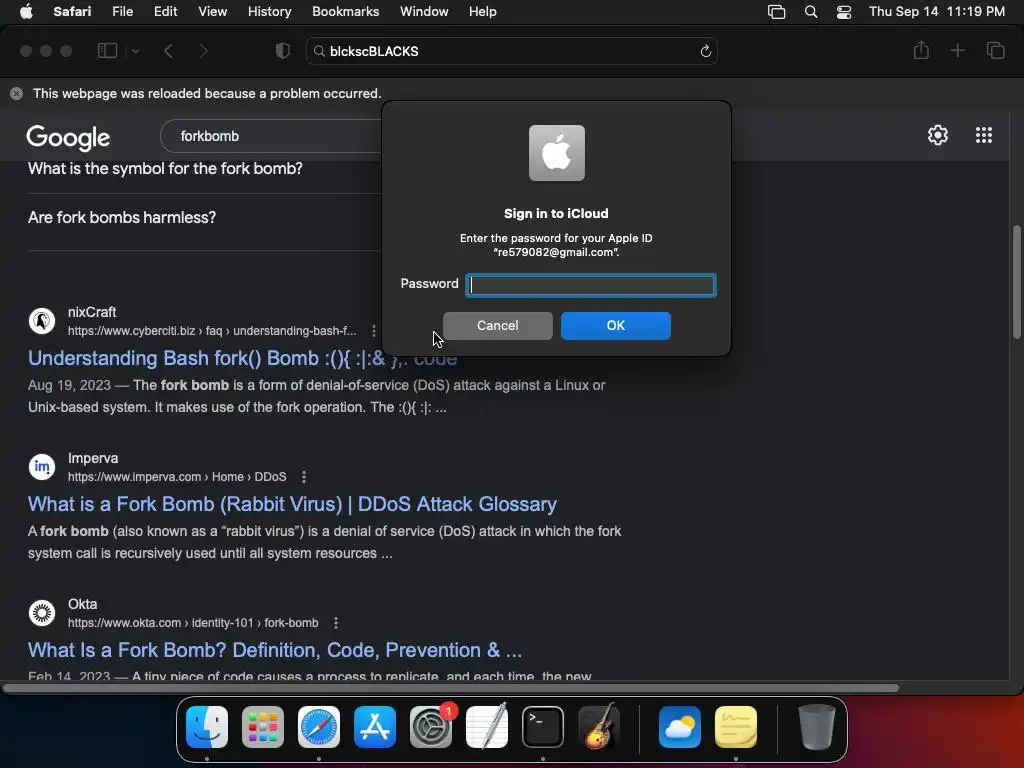Open Stickies from the Dock
1024x768 pixels.
(x=736, y=727)
